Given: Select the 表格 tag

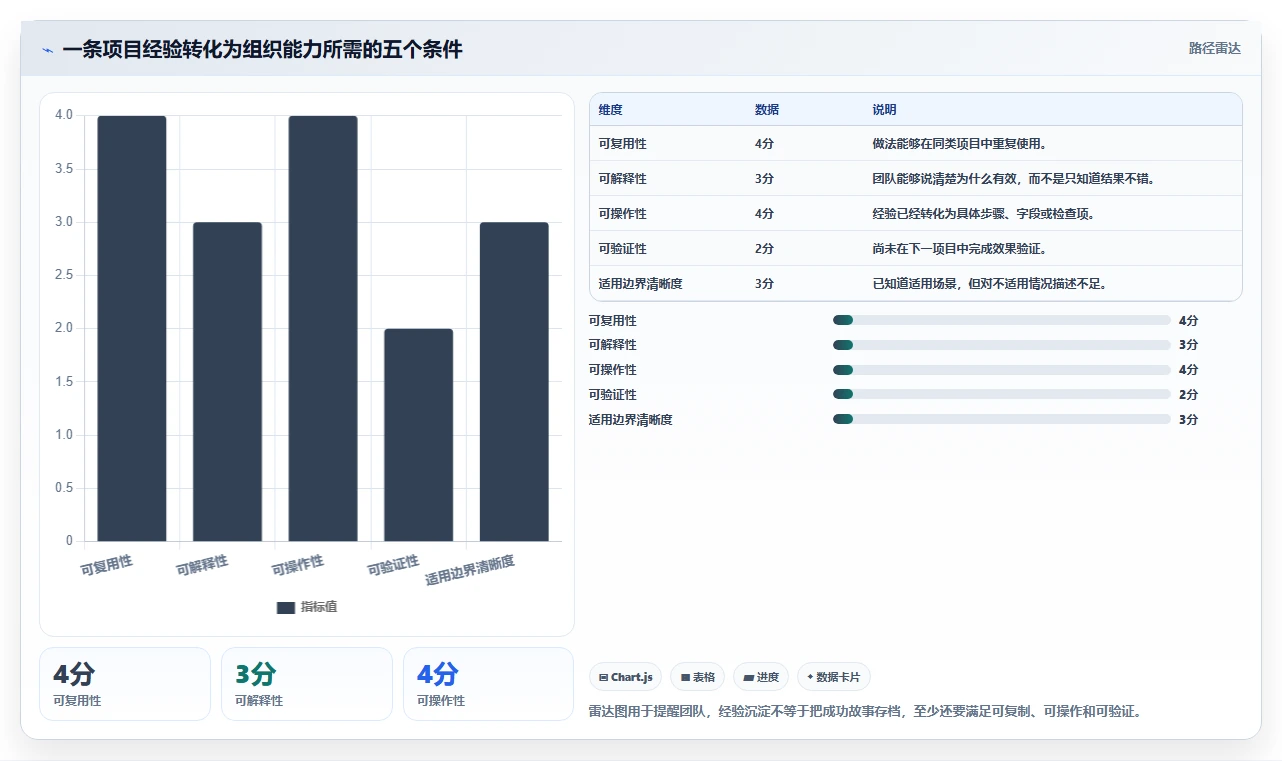Looking at the screenshot, I should 697,677.
